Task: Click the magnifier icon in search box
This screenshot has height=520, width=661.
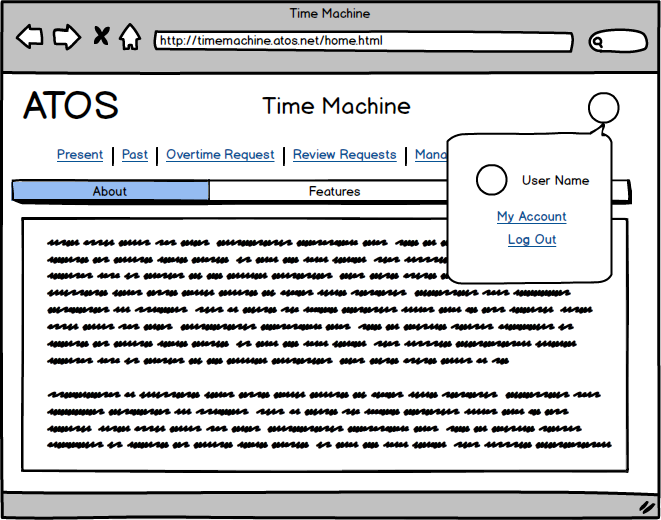Action: (x=598, y=42)
